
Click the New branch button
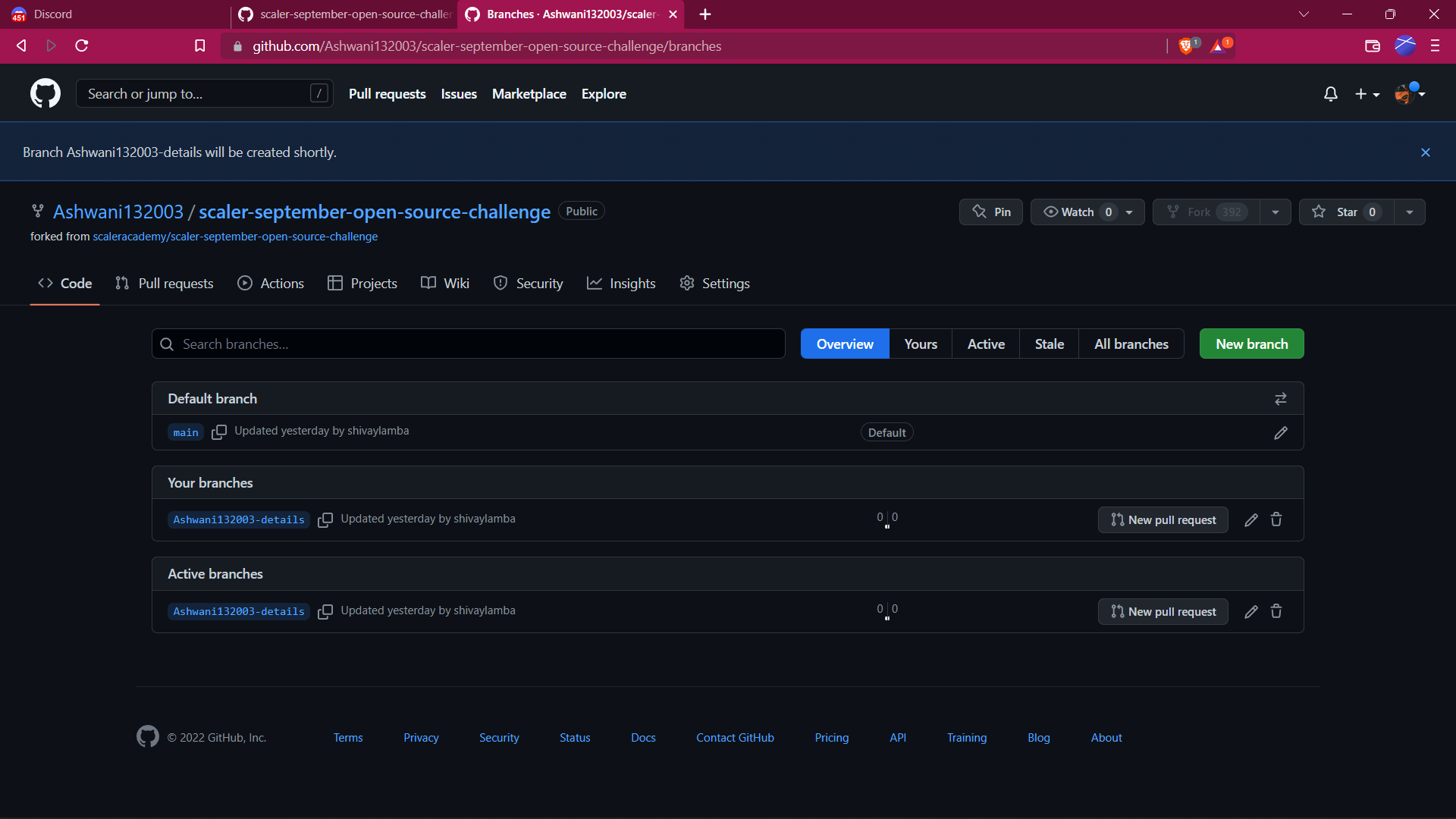[1251, 344]
